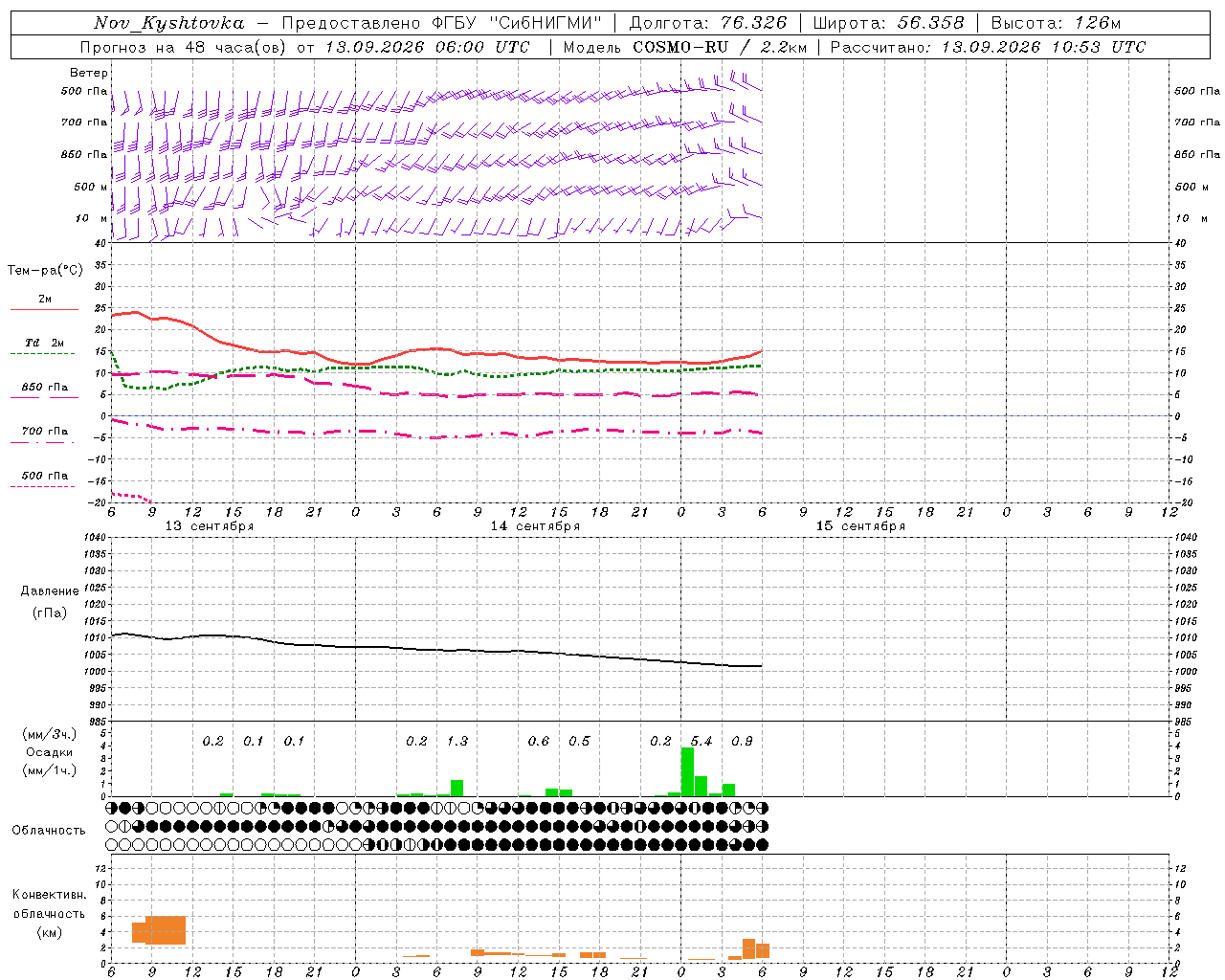Click the green dotted Td 2м legend line
Viewport: 1225px width, 980px height.
(x=42, y=353)
